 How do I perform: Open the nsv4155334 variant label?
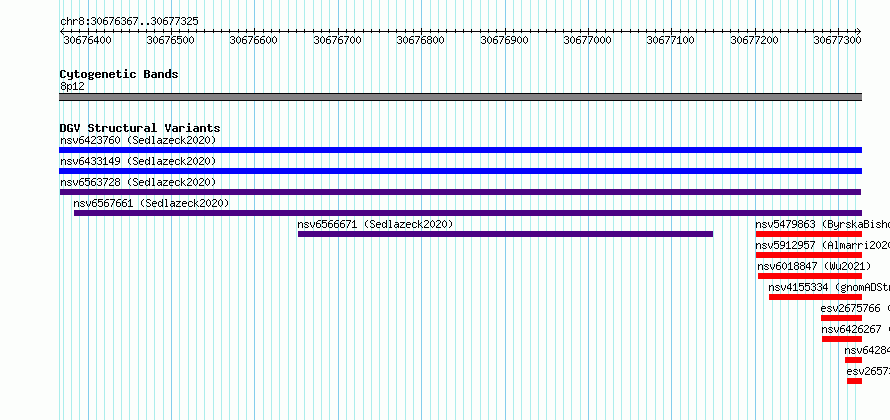point(829,287)
